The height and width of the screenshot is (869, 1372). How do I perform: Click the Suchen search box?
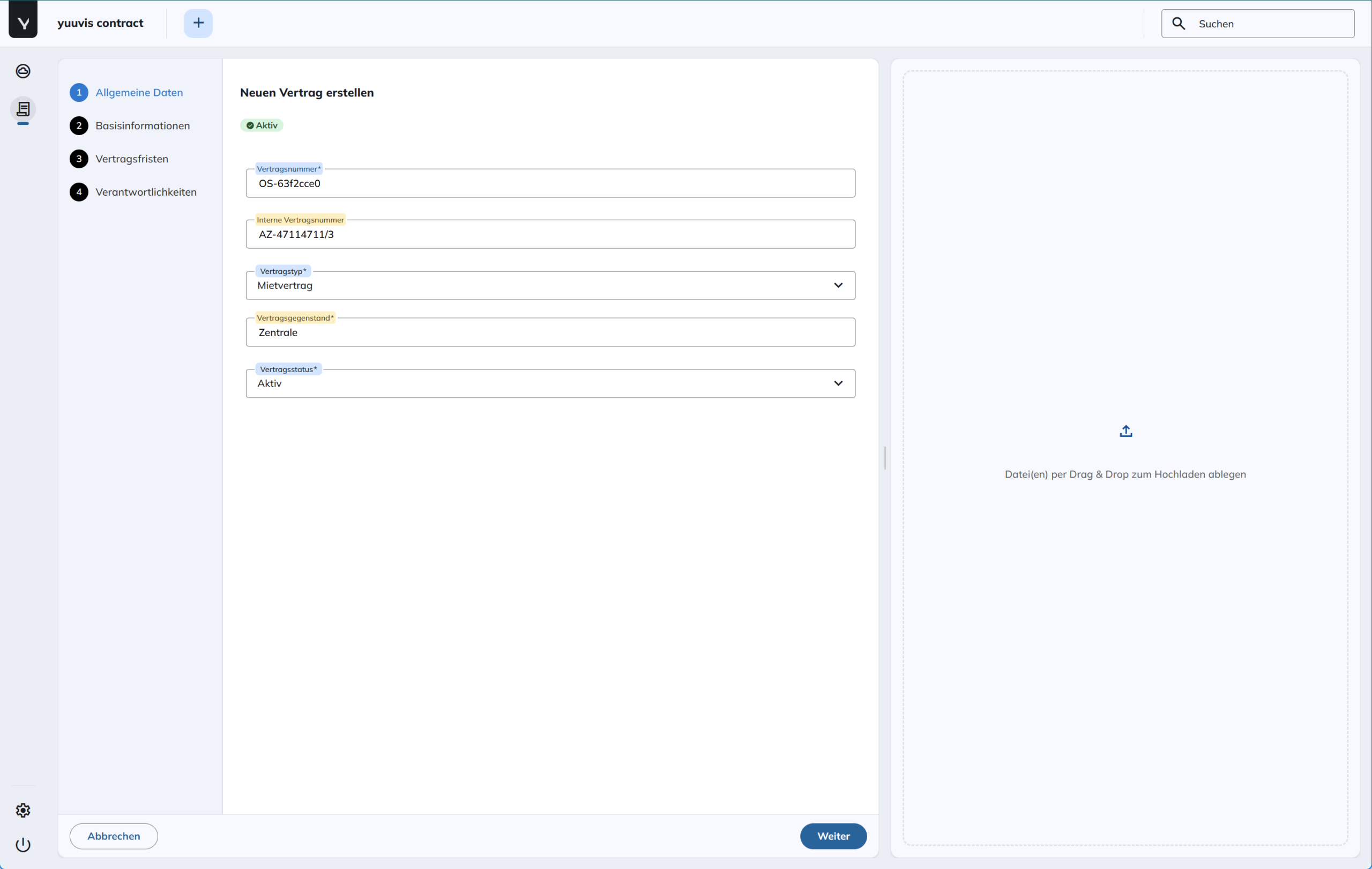(x=1271, y=24)
